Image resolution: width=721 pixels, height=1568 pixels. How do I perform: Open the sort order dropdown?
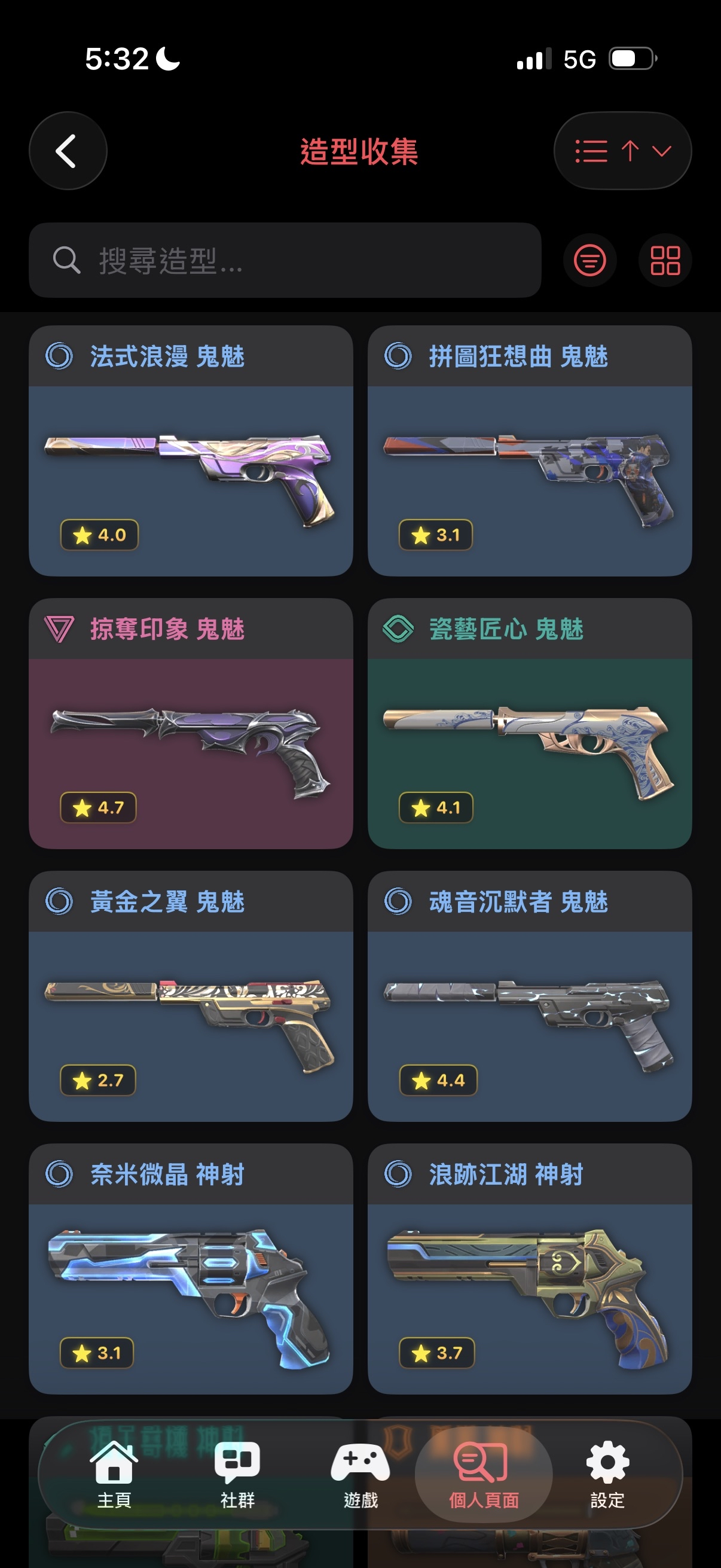622,150
